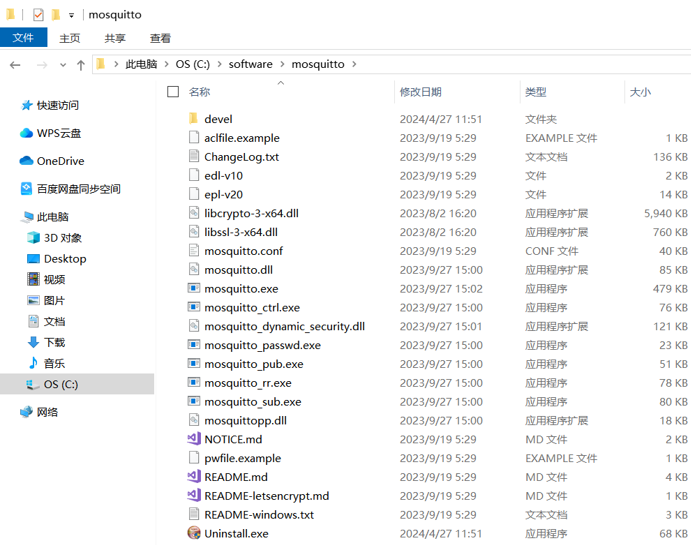
Task: Expand the chevron after 此电脑 in address bar
Action: click(x=166, y=64)
